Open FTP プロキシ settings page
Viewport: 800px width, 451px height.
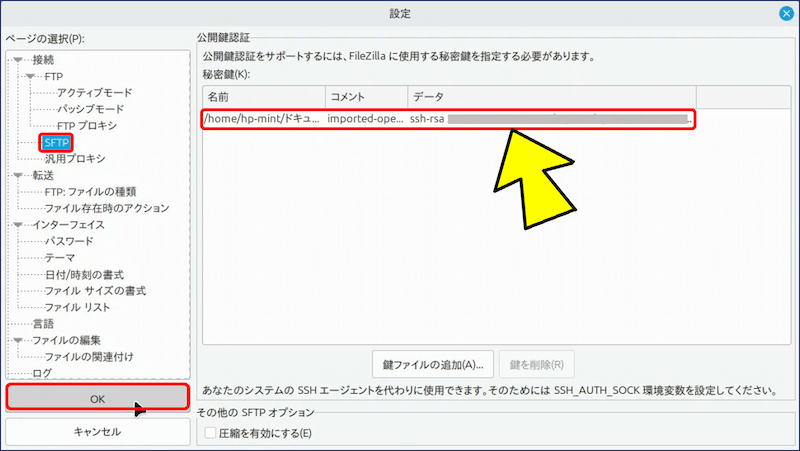tap(87, 126)
